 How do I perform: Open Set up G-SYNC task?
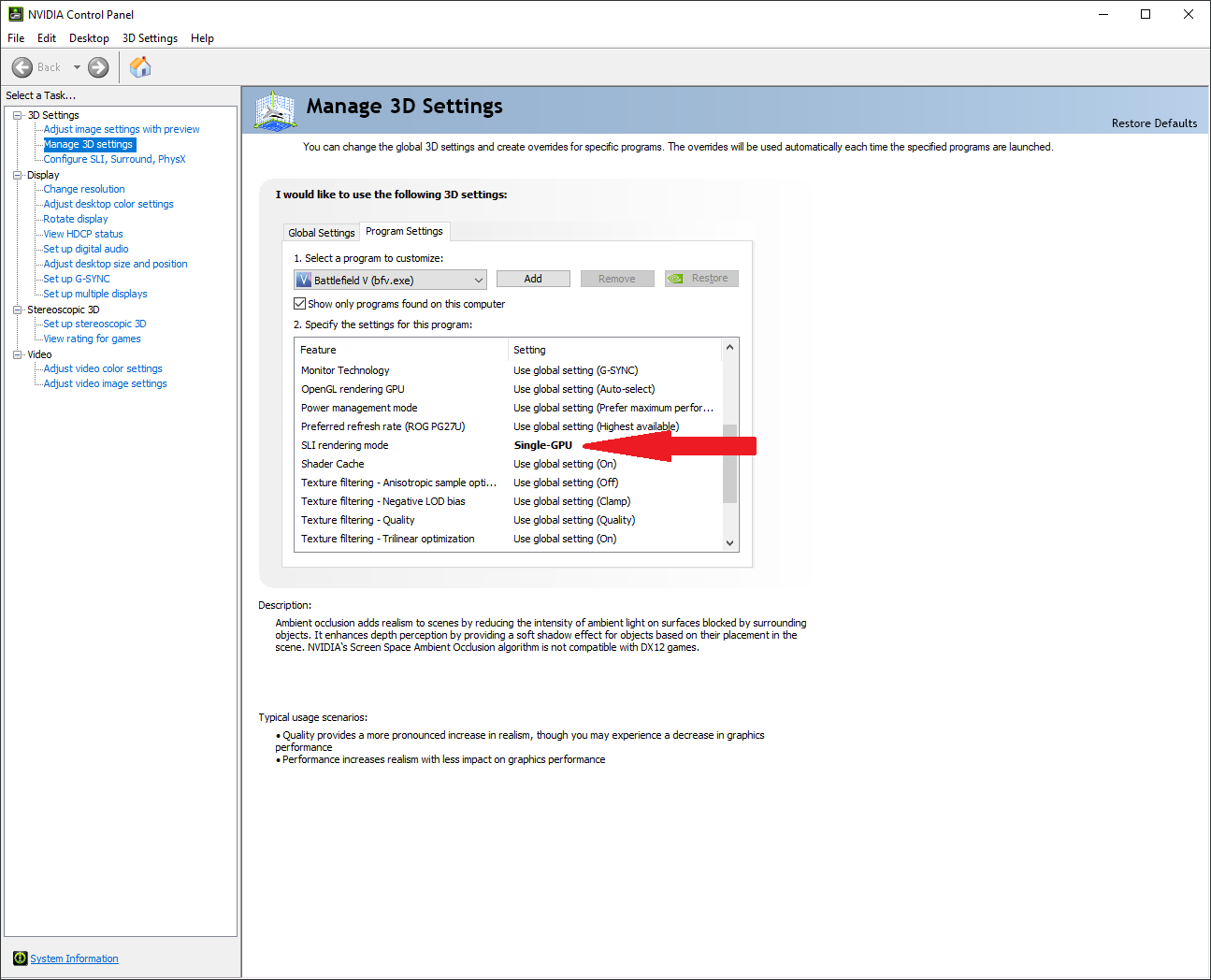77,279
